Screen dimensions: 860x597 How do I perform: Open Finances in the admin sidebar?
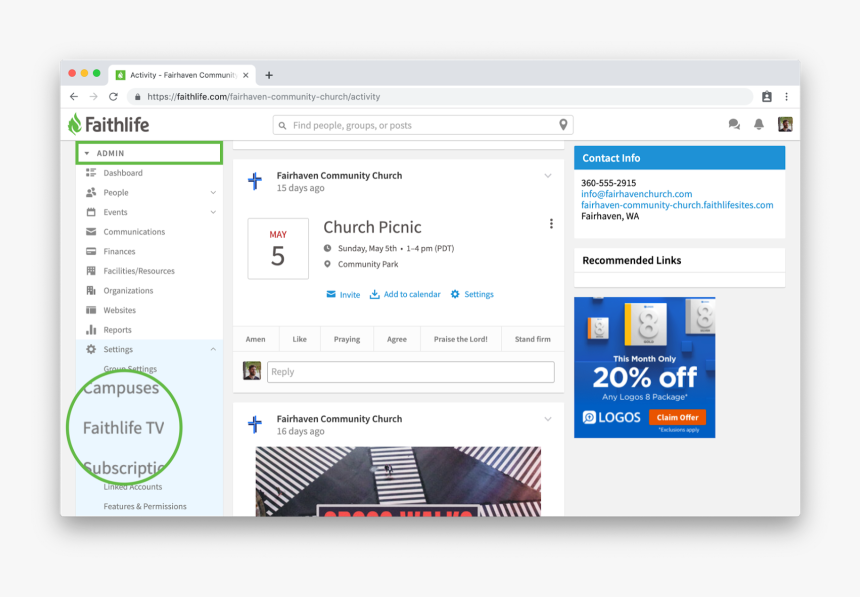[x=119, y=251]
